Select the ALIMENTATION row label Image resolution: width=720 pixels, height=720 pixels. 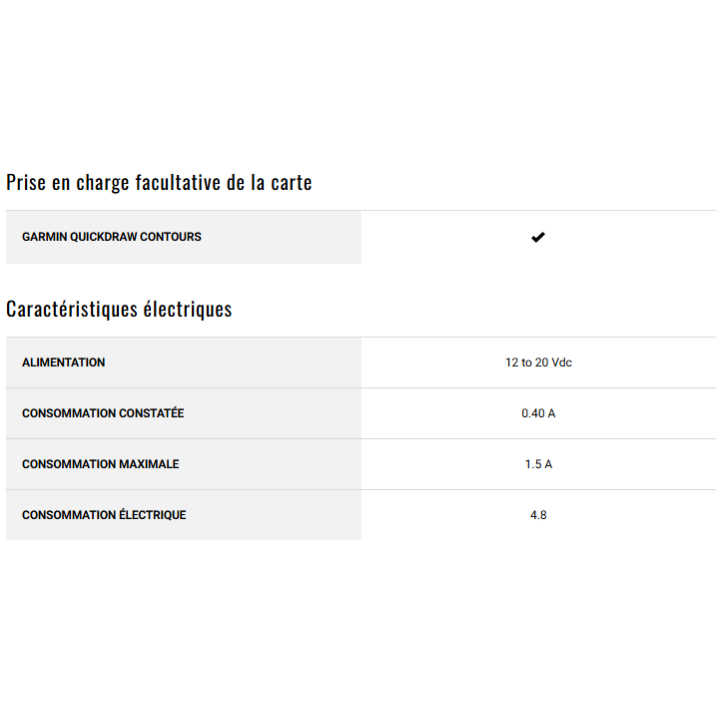tap(63, 363)
